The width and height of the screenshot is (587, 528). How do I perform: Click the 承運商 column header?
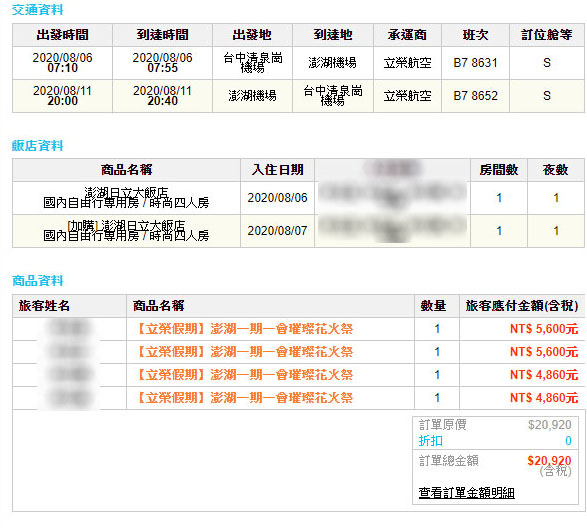[x=407, y=35]
